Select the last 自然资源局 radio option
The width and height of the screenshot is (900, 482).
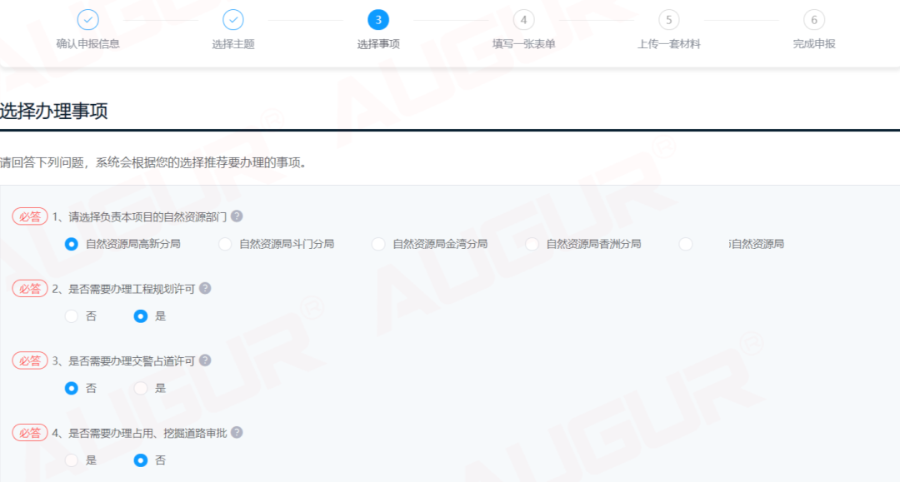(685, 244)
